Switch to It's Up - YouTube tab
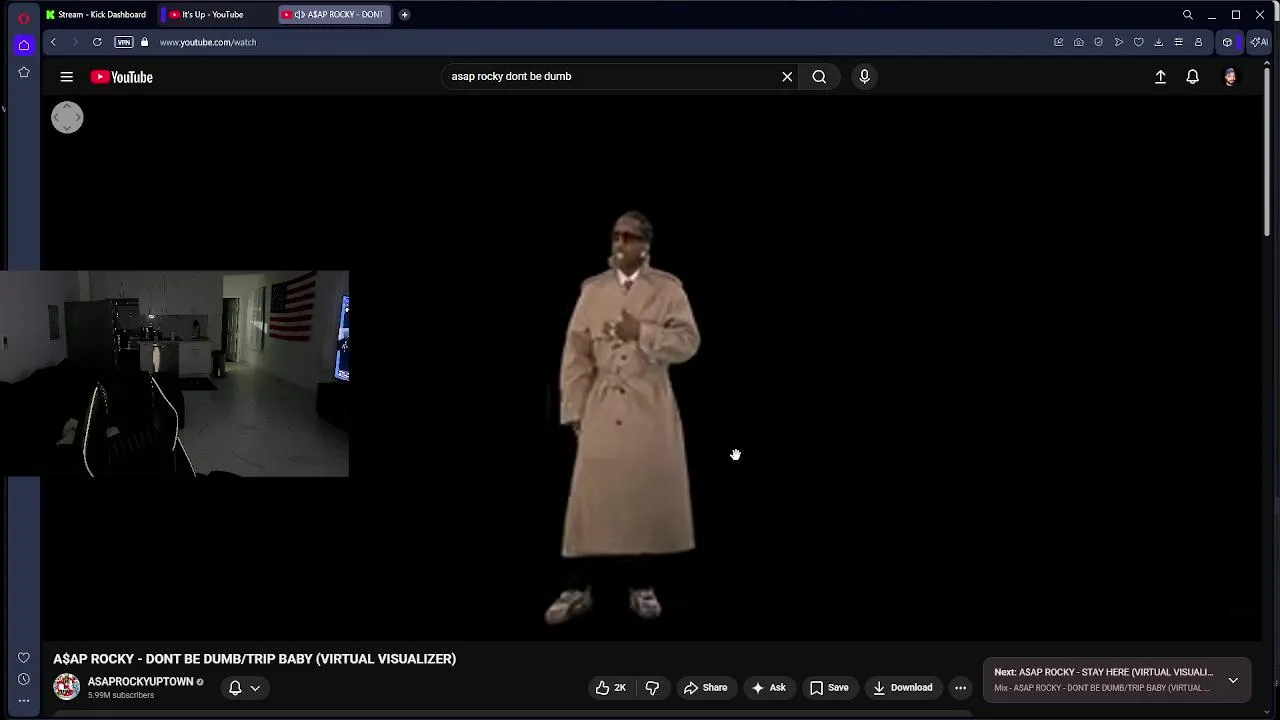The height and width of the screenshot is (720, 1280). [213, 14]
